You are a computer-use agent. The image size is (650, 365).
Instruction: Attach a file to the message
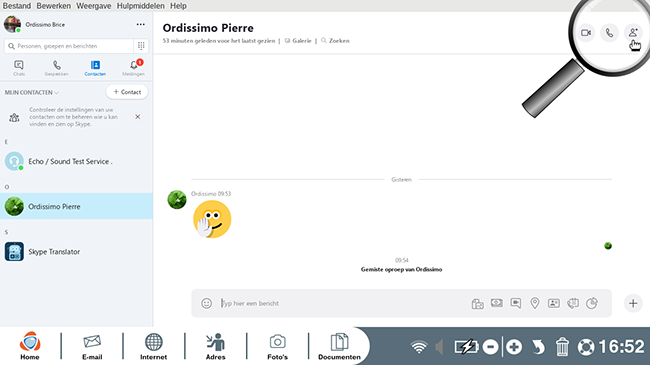[x=478, y=303]
